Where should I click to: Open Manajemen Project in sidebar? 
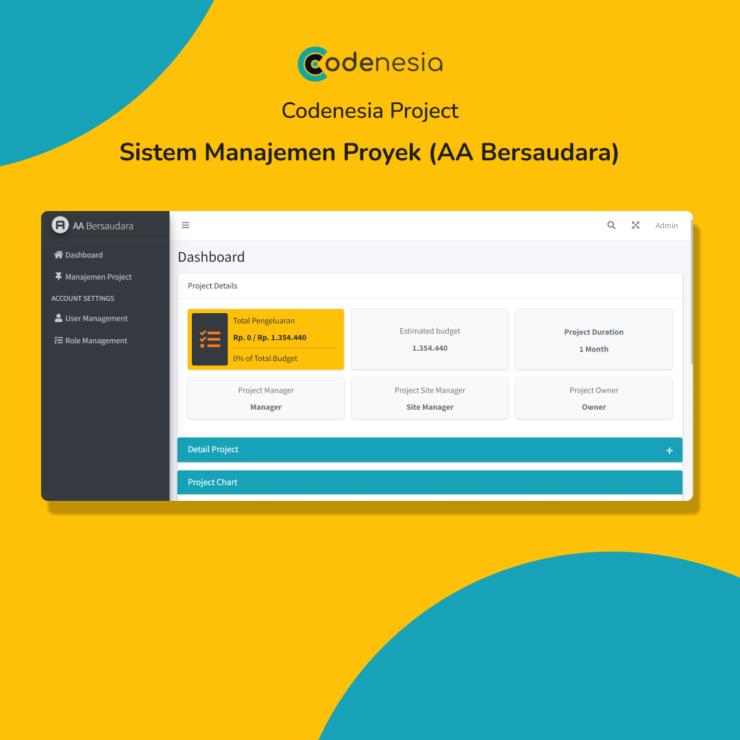98,277
